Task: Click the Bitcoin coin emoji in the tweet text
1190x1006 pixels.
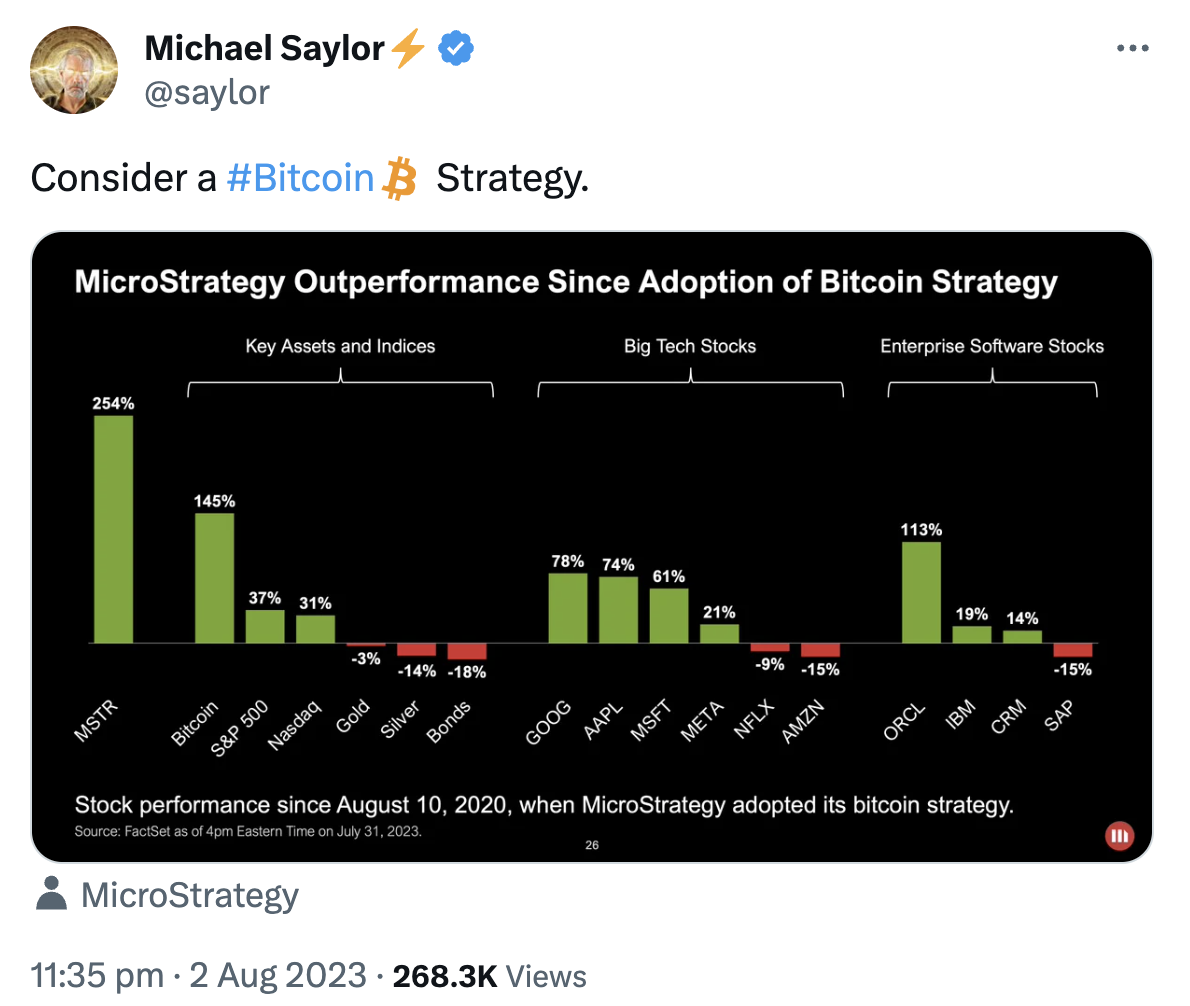Action: pyautogui.click(x=400, y=177)
